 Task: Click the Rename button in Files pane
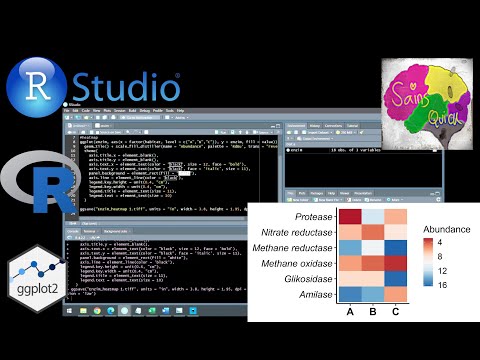373,200
